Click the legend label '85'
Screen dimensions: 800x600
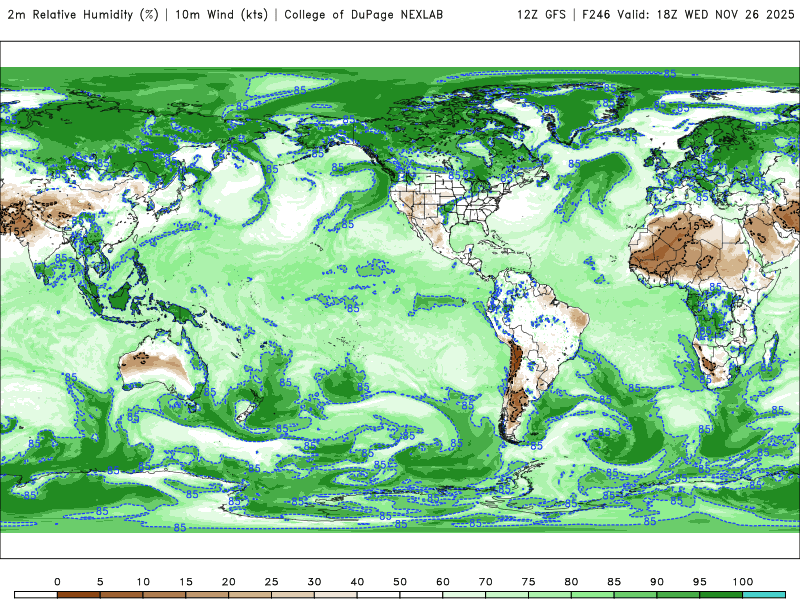pyautogui.click(x=614, y=582)
